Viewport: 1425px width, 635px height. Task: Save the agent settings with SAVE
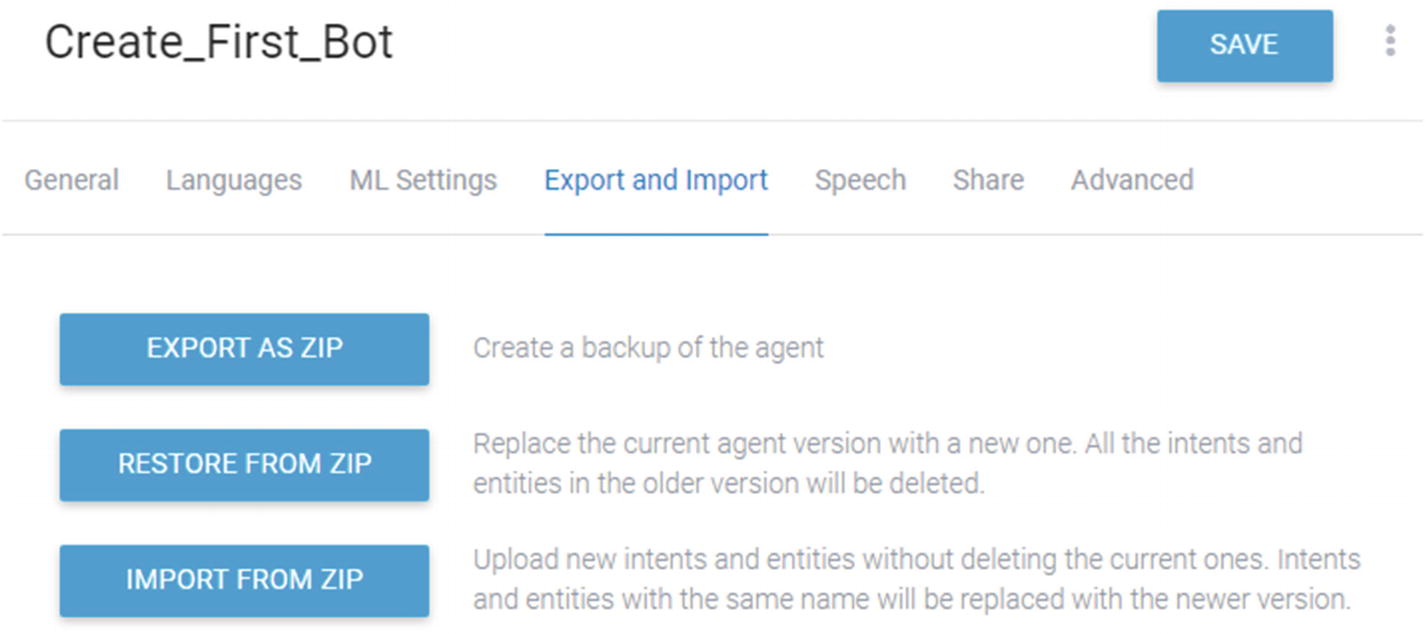[1245, 45]
